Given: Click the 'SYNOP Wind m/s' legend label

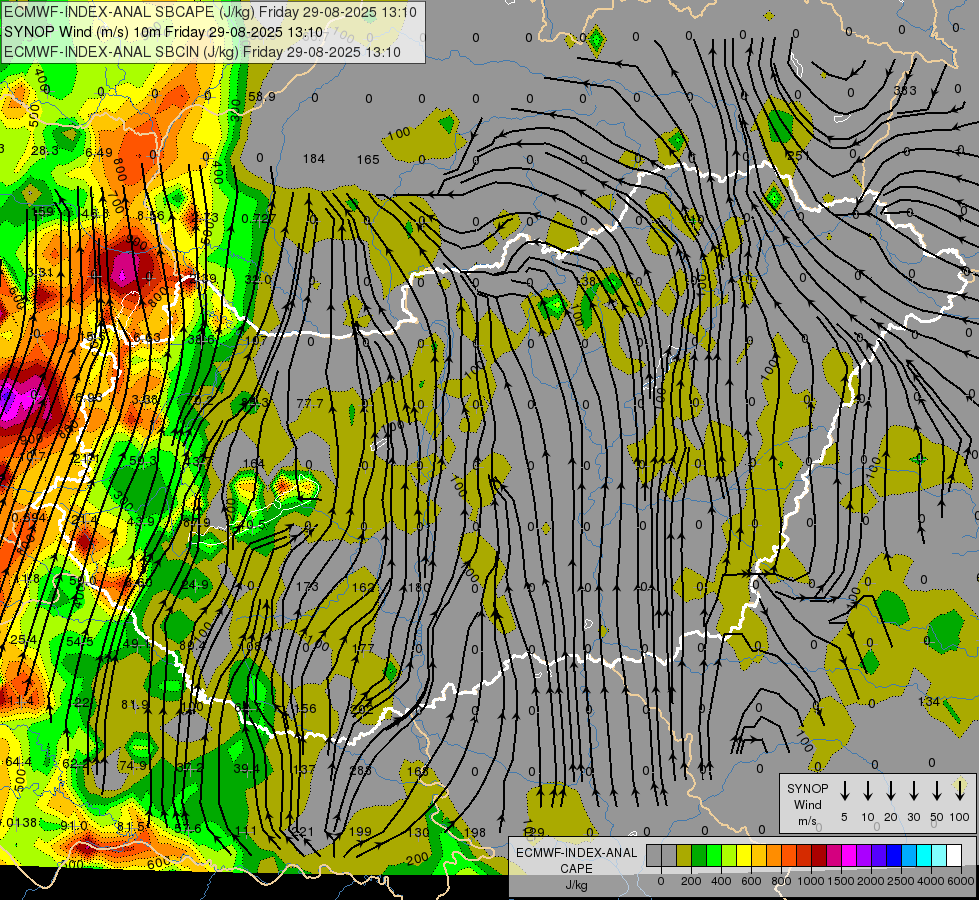Looking at the screenshot, I should click(807, 804).
